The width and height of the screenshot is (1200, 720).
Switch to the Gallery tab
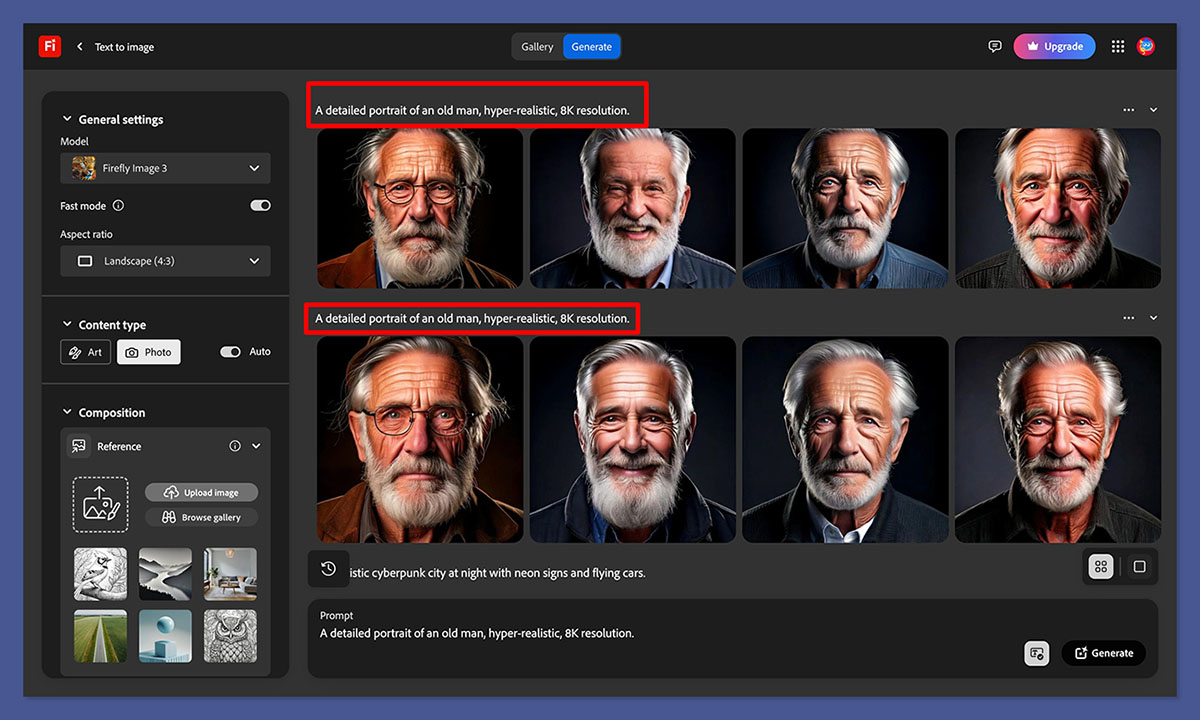point(537,47)
